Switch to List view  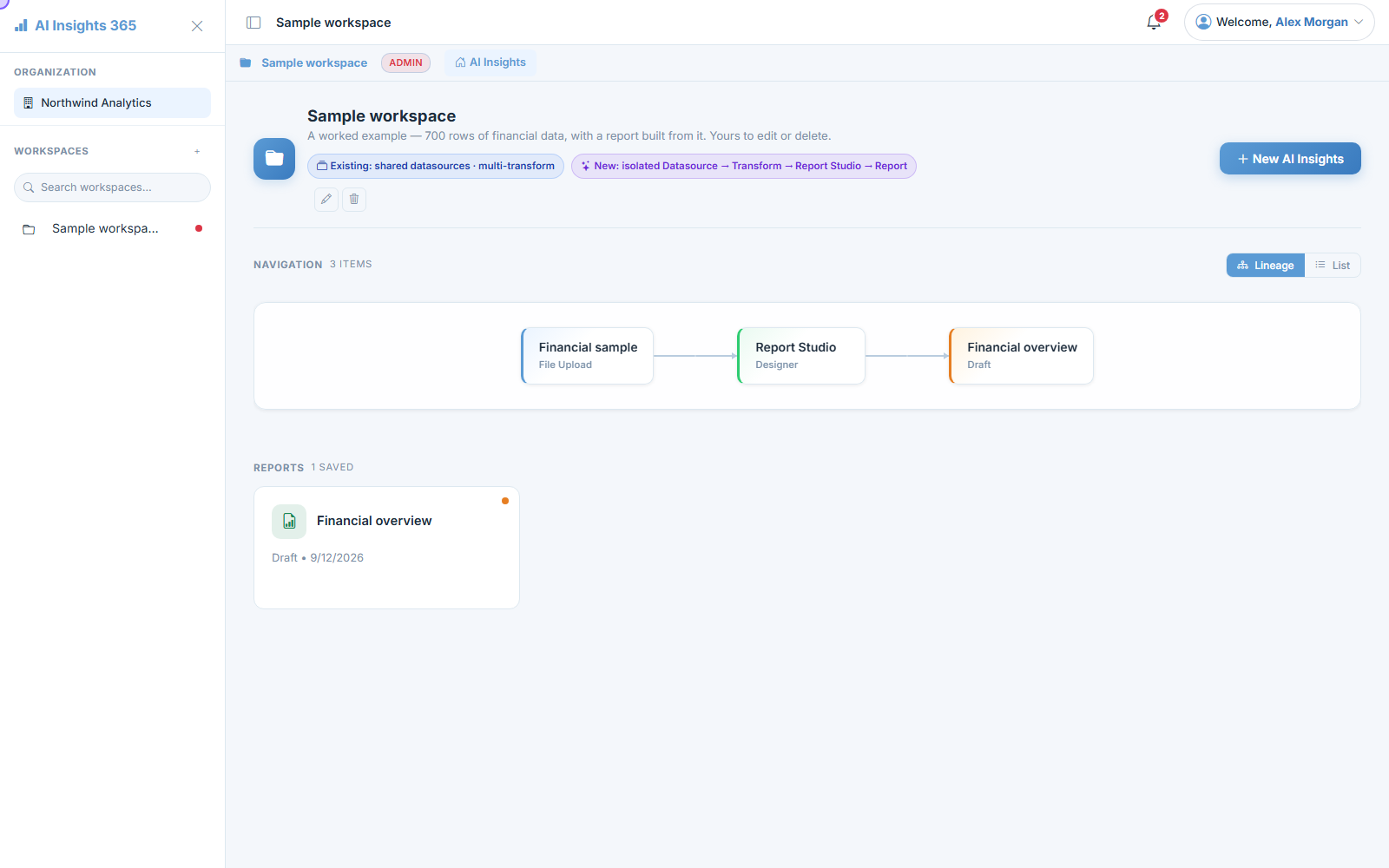(1333, 266)
